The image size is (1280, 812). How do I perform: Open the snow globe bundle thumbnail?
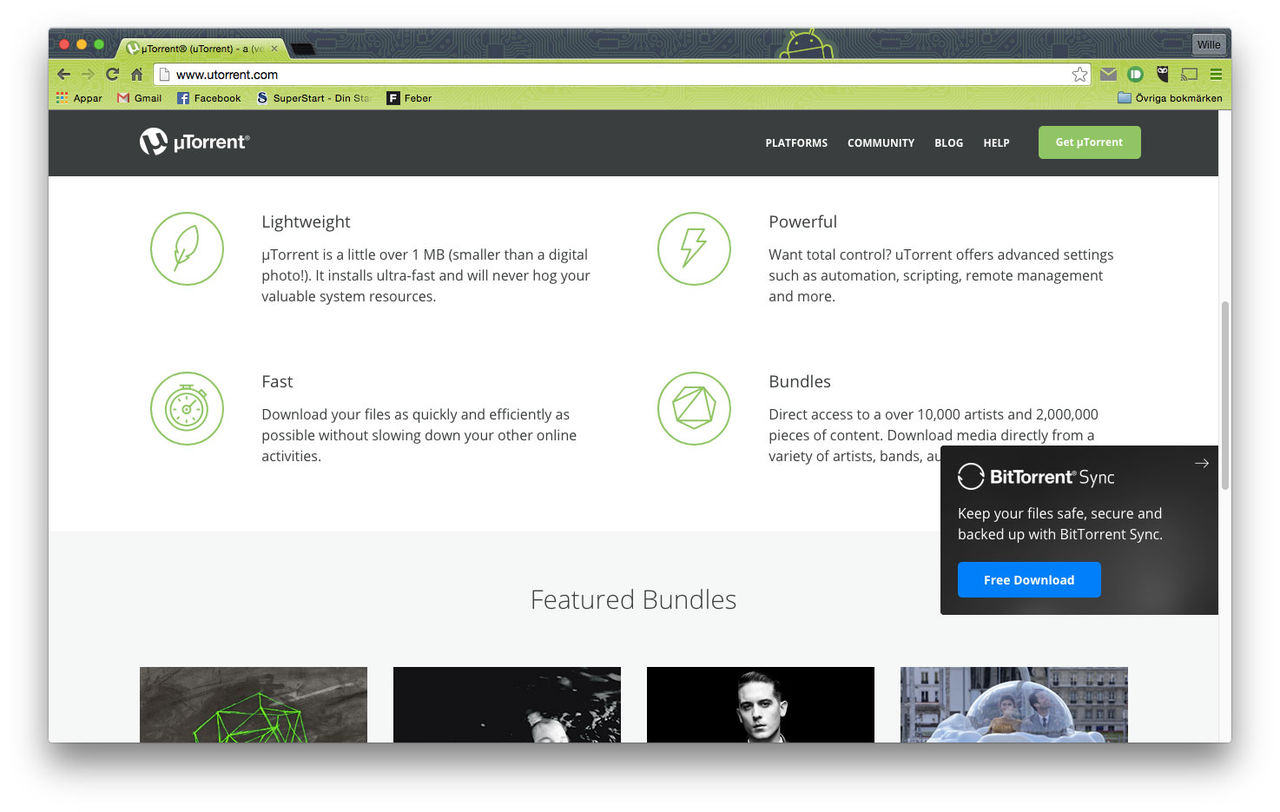coord(1014,704)
